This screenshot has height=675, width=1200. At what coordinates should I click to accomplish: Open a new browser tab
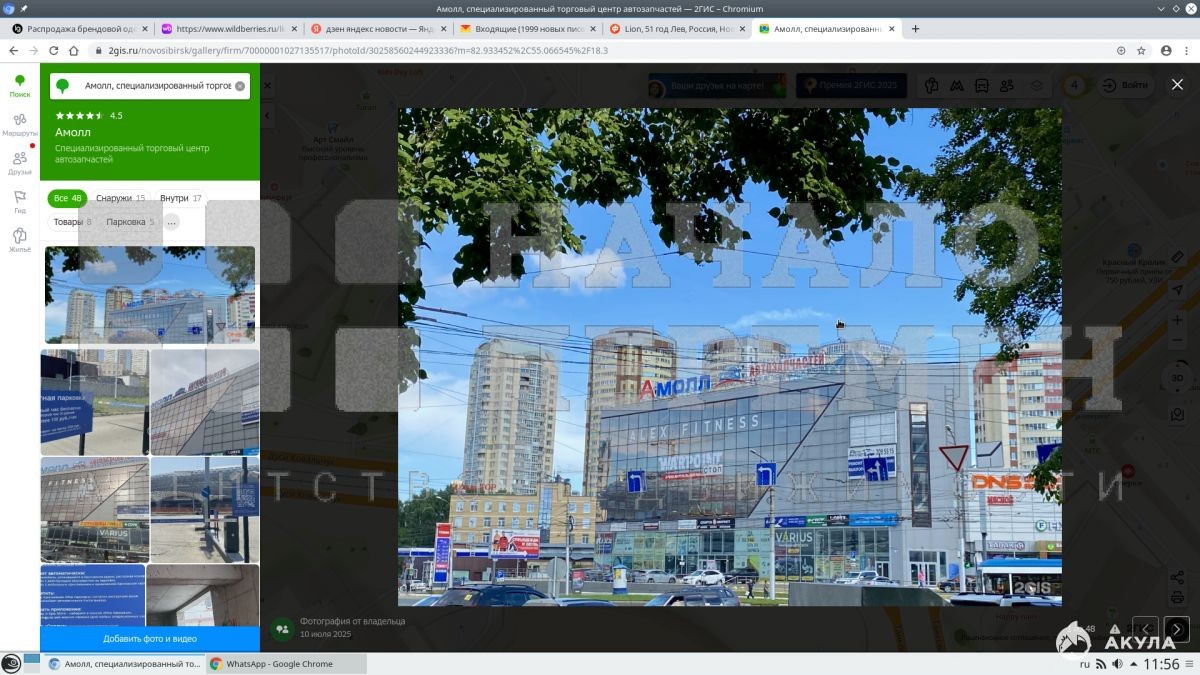pyautogui.click(x=915, y=29)
